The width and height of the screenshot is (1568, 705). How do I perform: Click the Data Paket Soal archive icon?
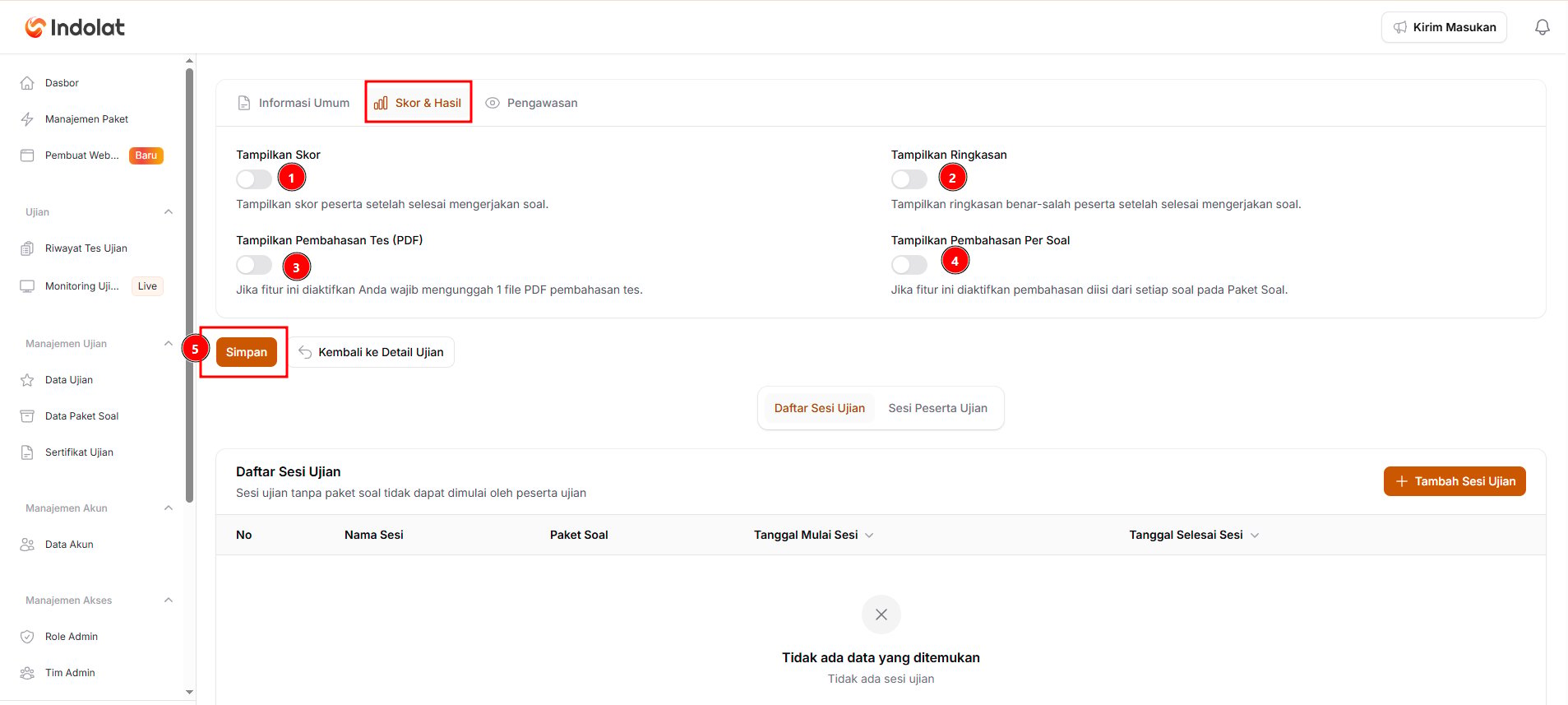[x=27, y=416]
